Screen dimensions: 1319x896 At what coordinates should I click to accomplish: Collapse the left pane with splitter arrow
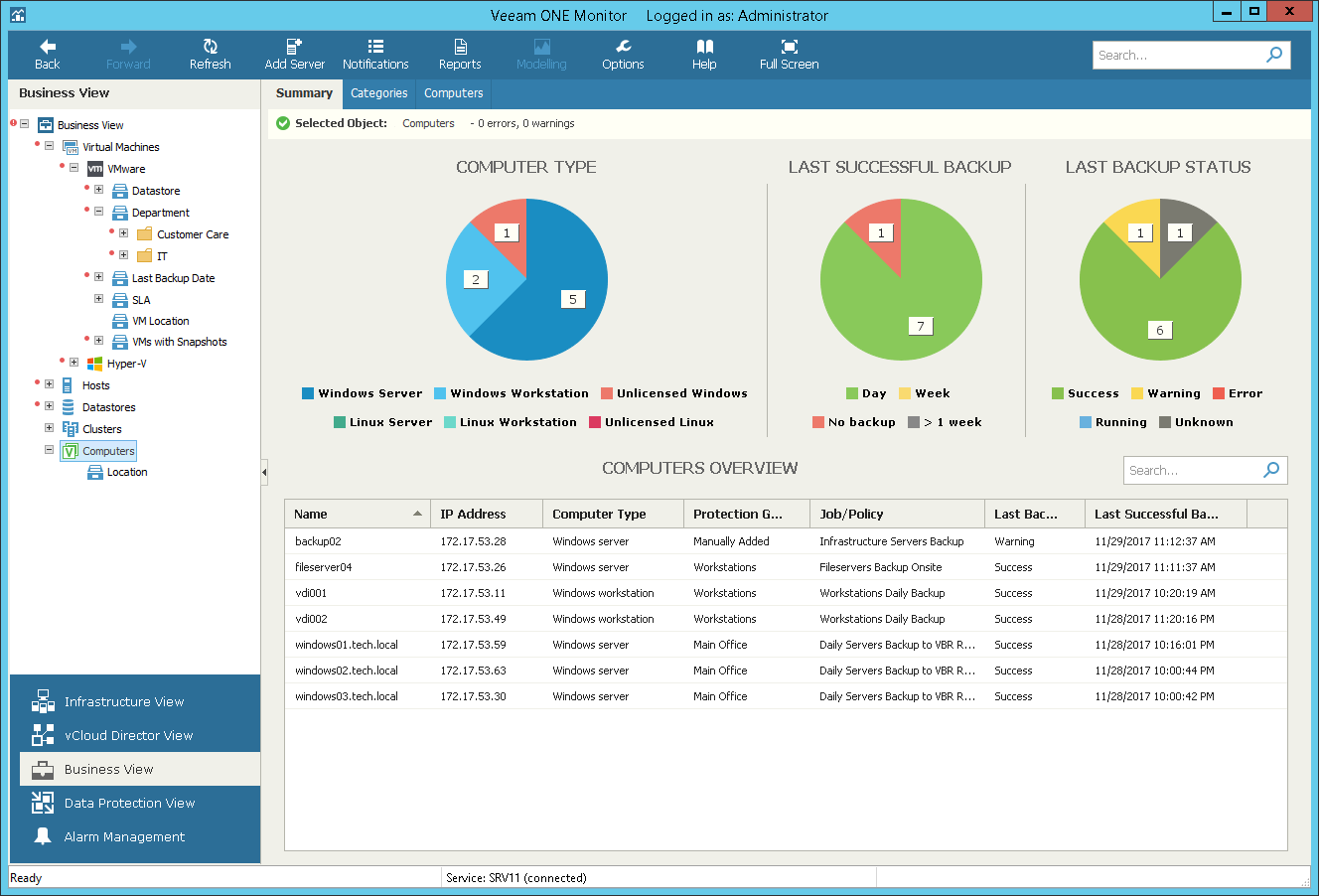pos(264,472)
